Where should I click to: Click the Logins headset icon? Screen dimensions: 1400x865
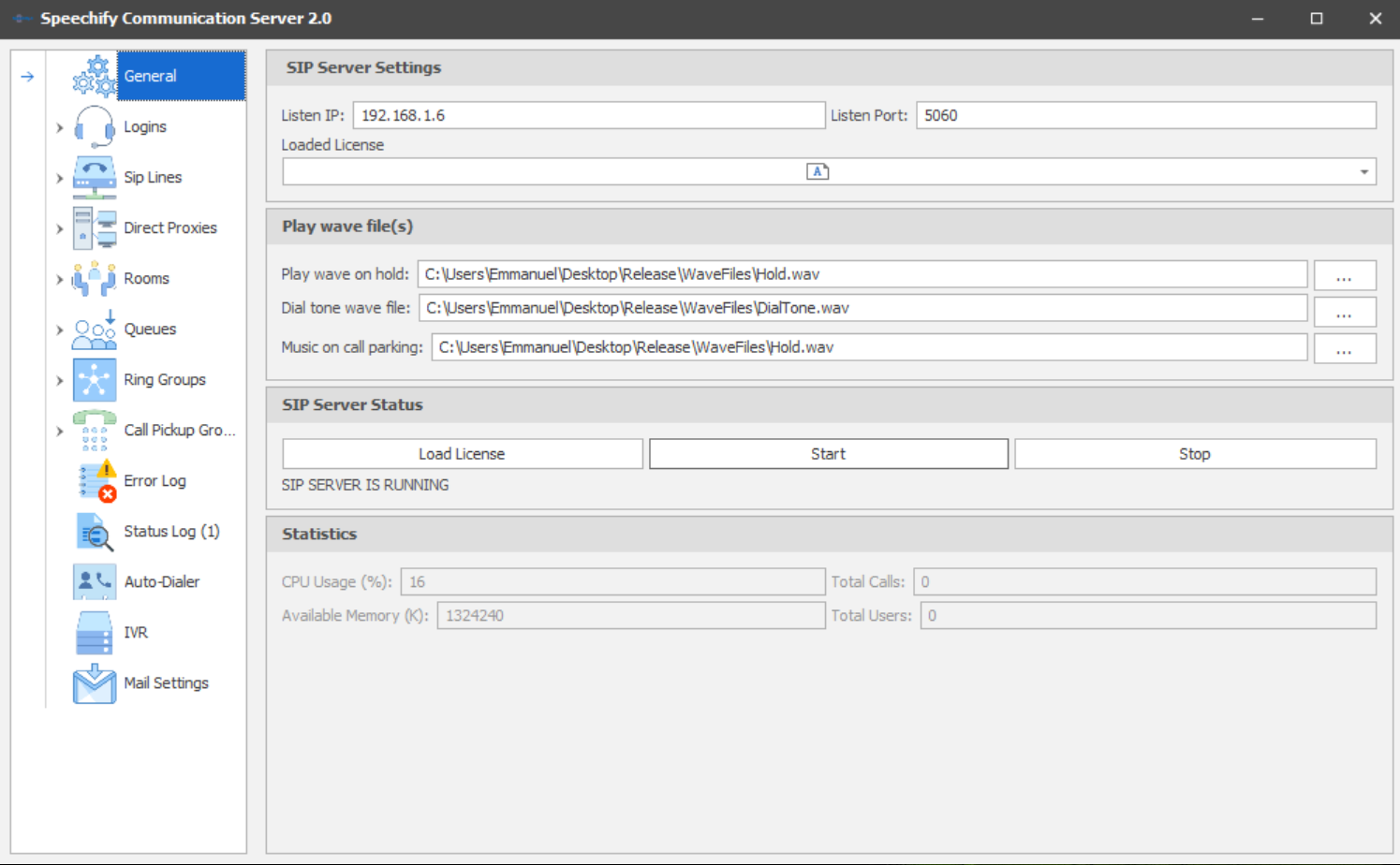tap(95, 126)
